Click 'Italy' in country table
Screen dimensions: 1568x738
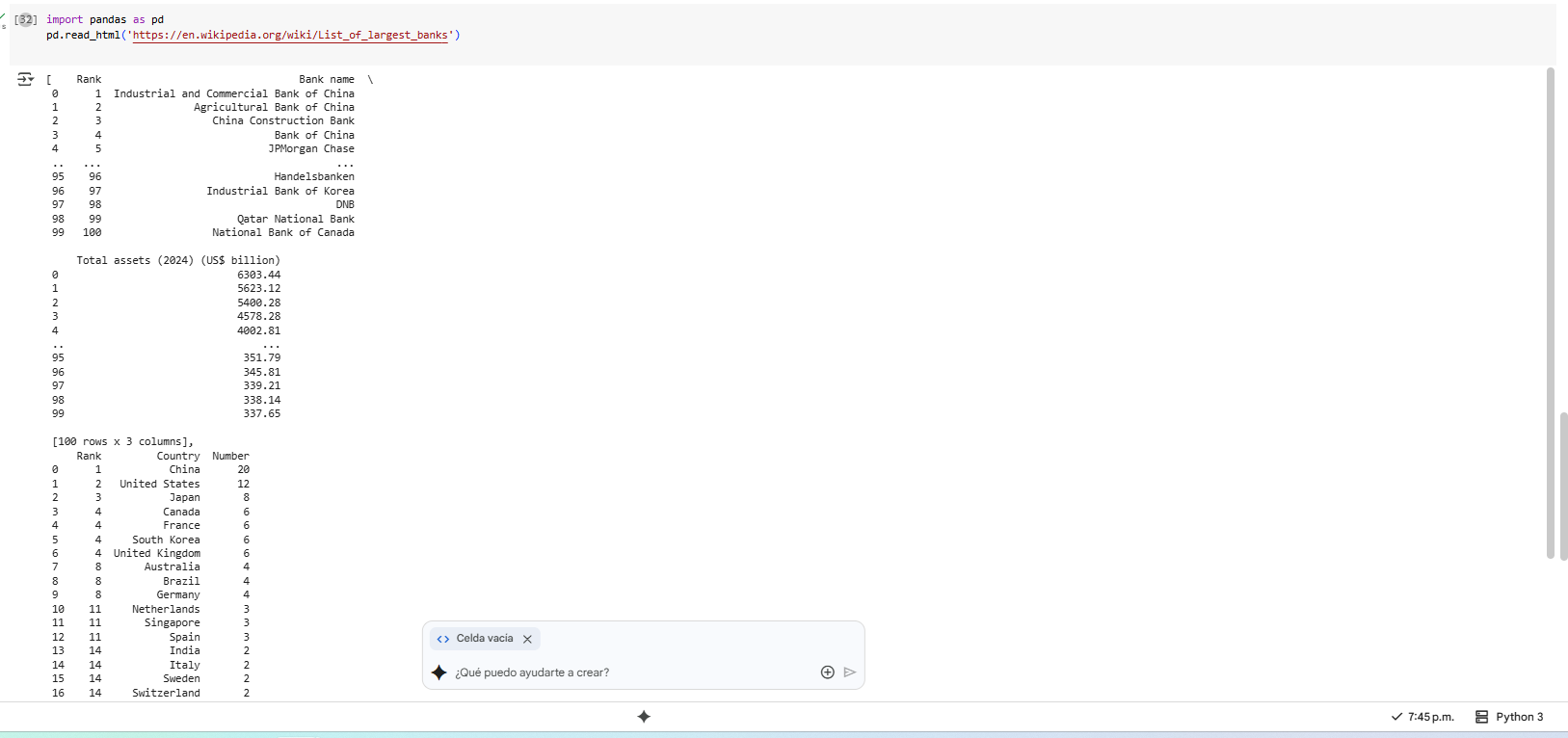pyautogui.click(x=185, y=665)
